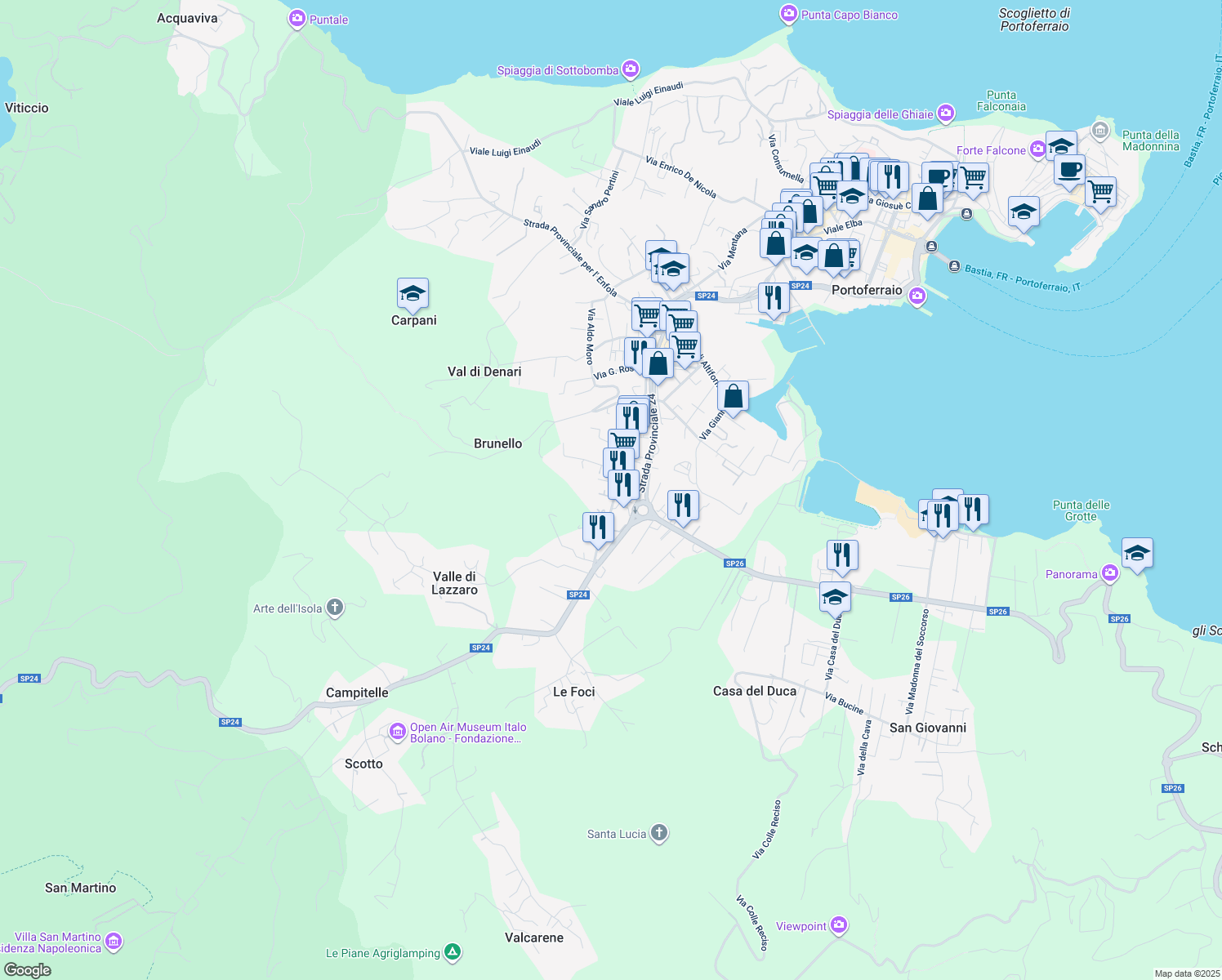Click the church icon at Santa Lucia
Screen dimensions: 1222x980
tap(658, 832)
